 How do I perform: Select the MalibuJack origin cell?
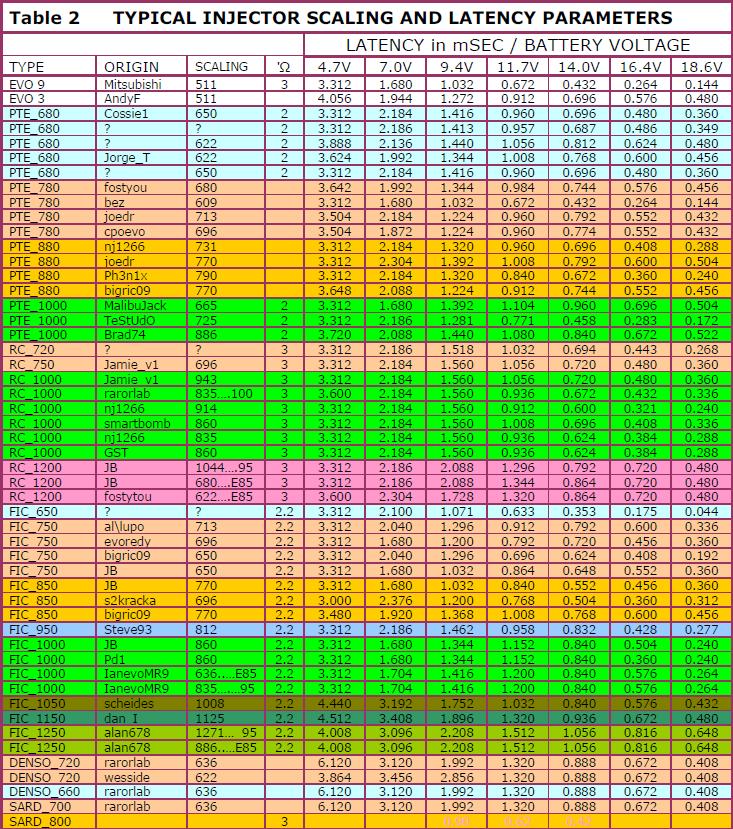click(x=135, y=305)
